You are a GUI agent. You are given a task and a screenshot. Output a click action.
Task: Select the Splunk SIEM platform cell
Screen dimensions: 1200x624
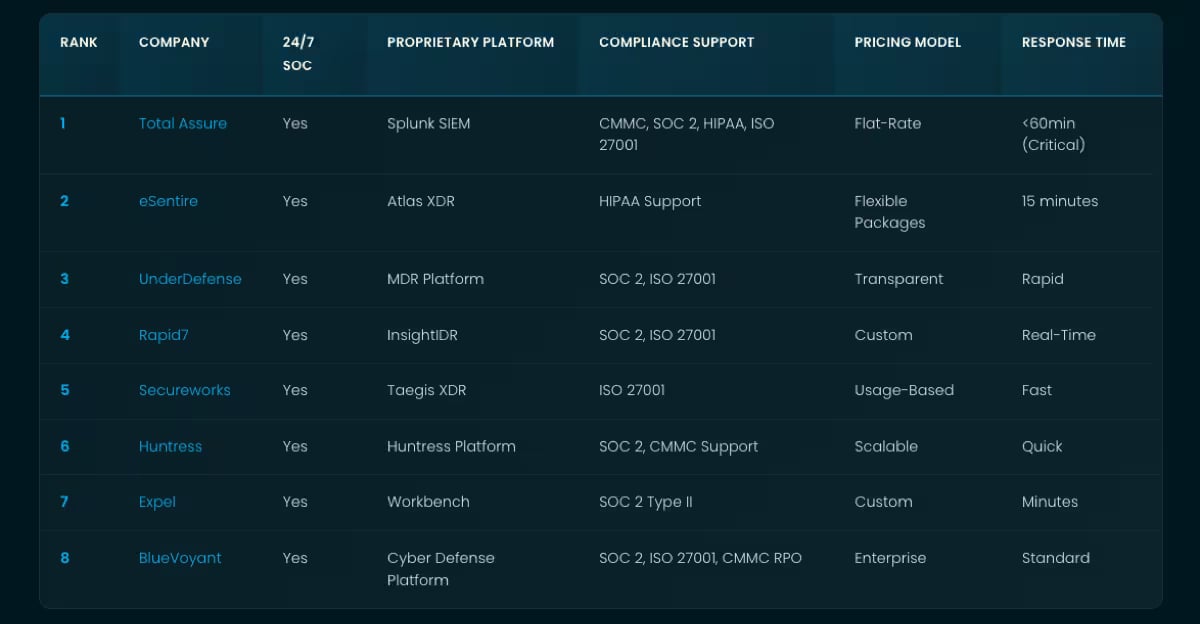pos(429,123)
